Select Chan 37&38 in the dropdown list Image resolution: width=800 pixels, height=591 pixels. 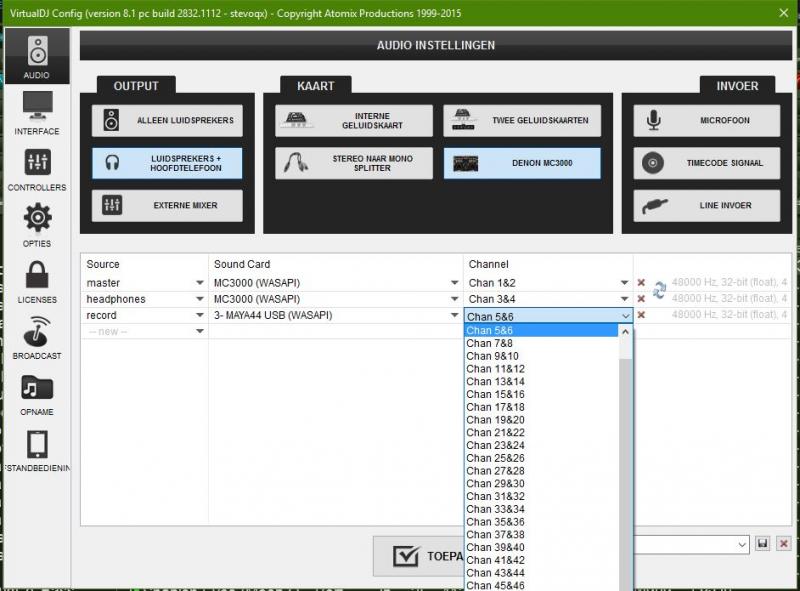(x=542, y=535)
